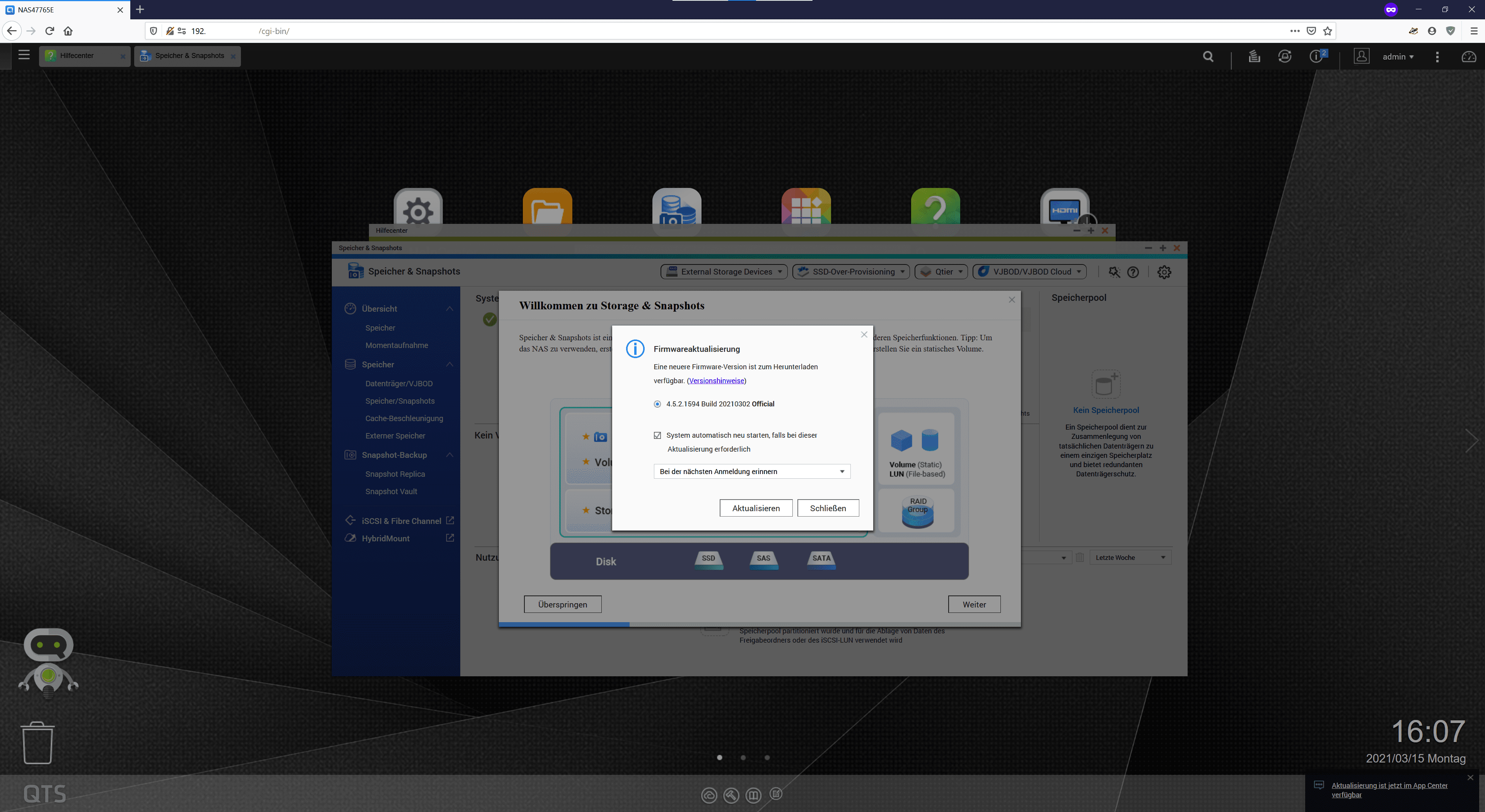Open SSD-Over-Provisioning dropdown

point(851,272)
